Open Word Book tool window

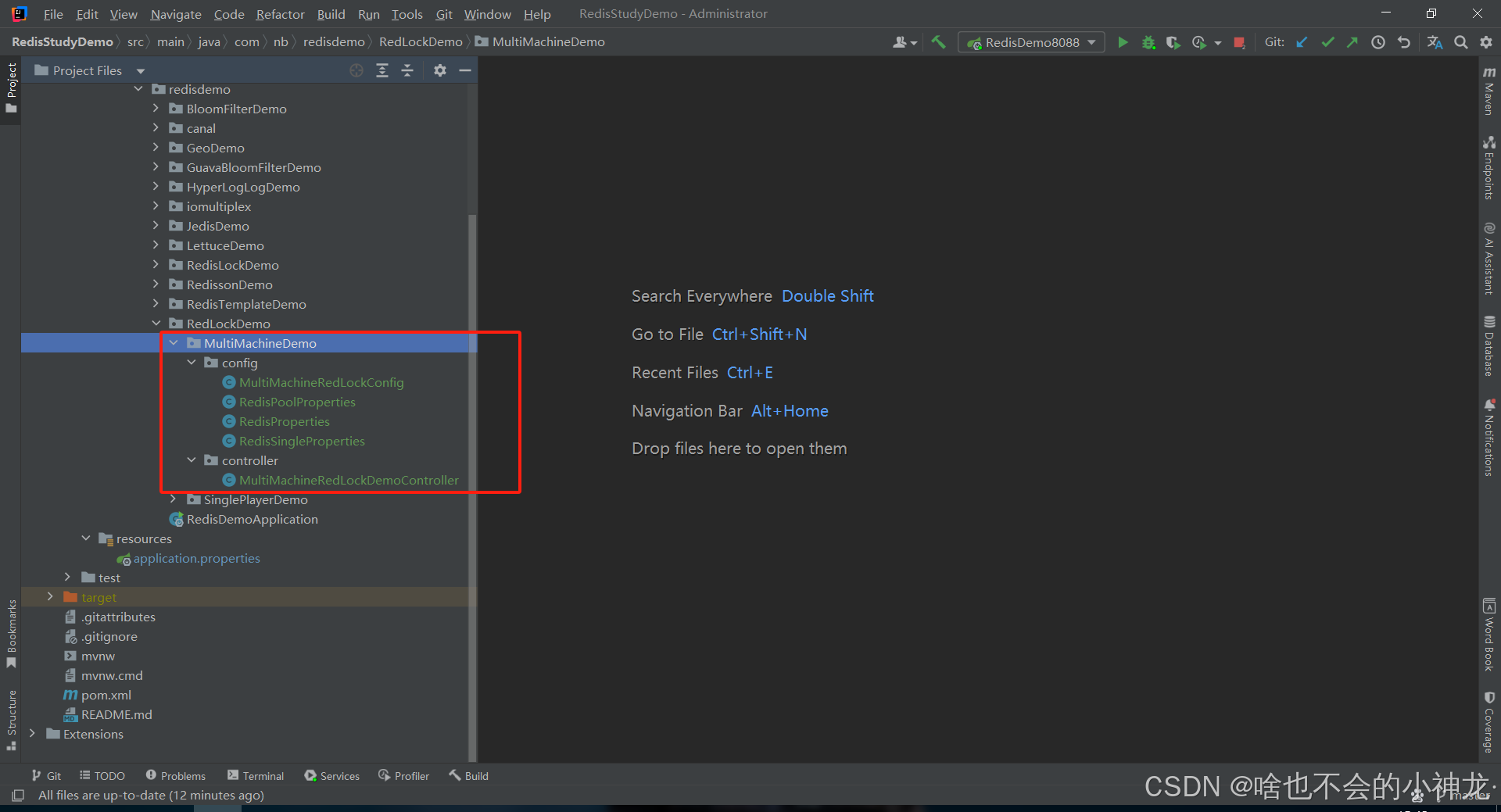pos(1489,634)
